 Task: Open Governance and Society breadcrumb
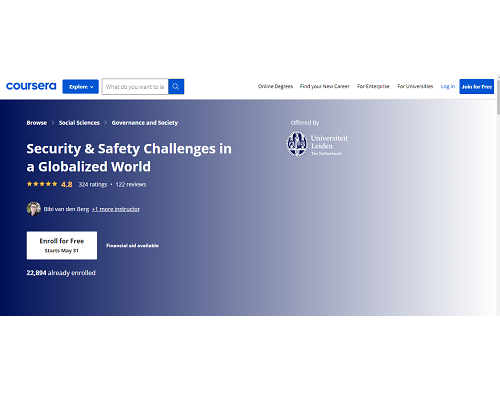coord(145,123)
